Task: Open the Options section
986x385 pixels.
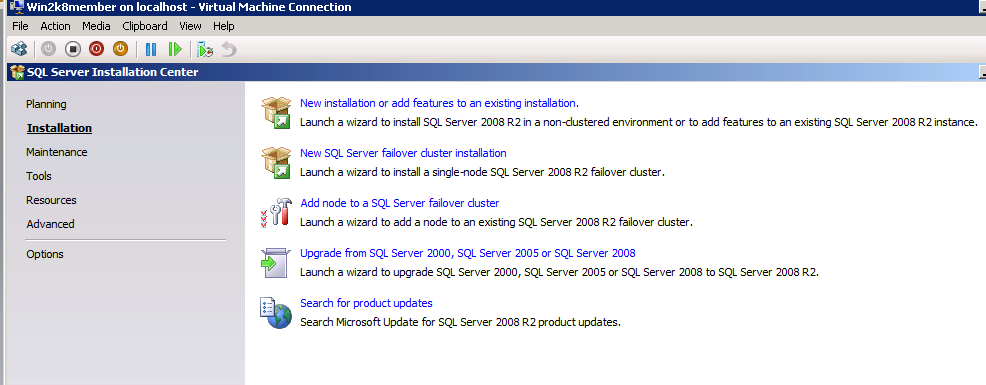Action: [x=45, y=254]
